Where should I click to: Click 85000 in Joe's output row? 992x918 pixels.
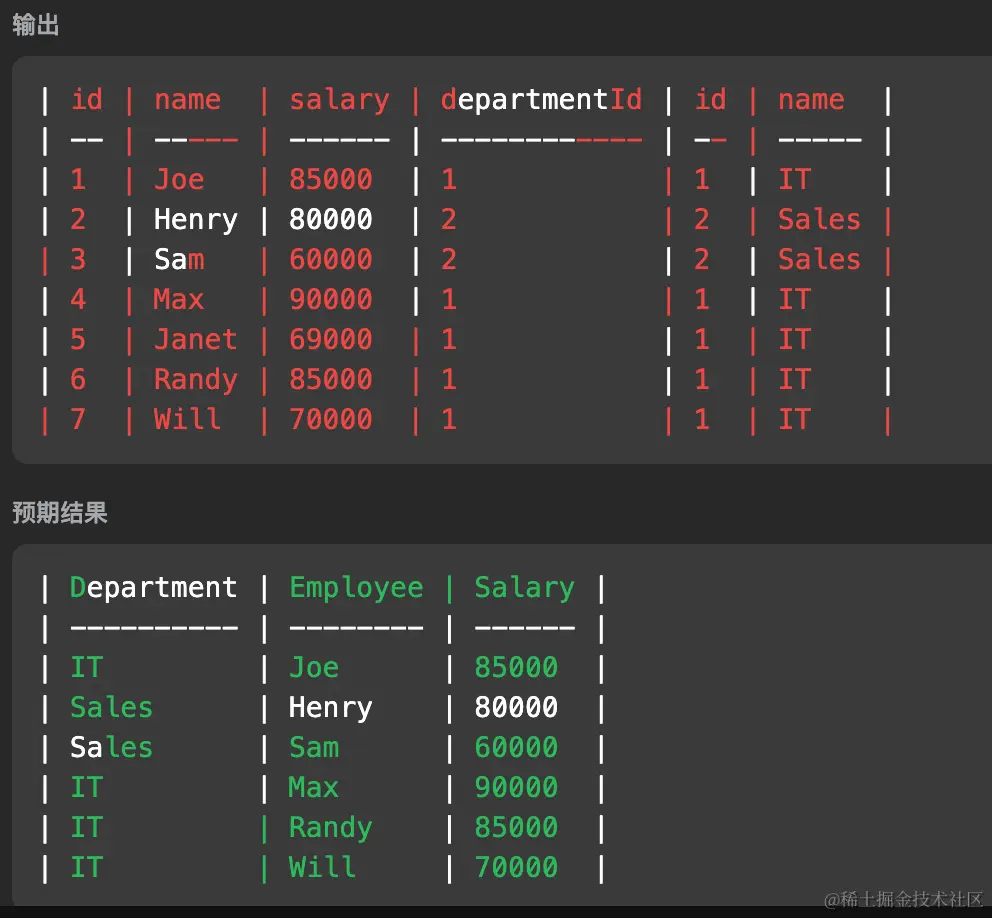pos(331,180)
